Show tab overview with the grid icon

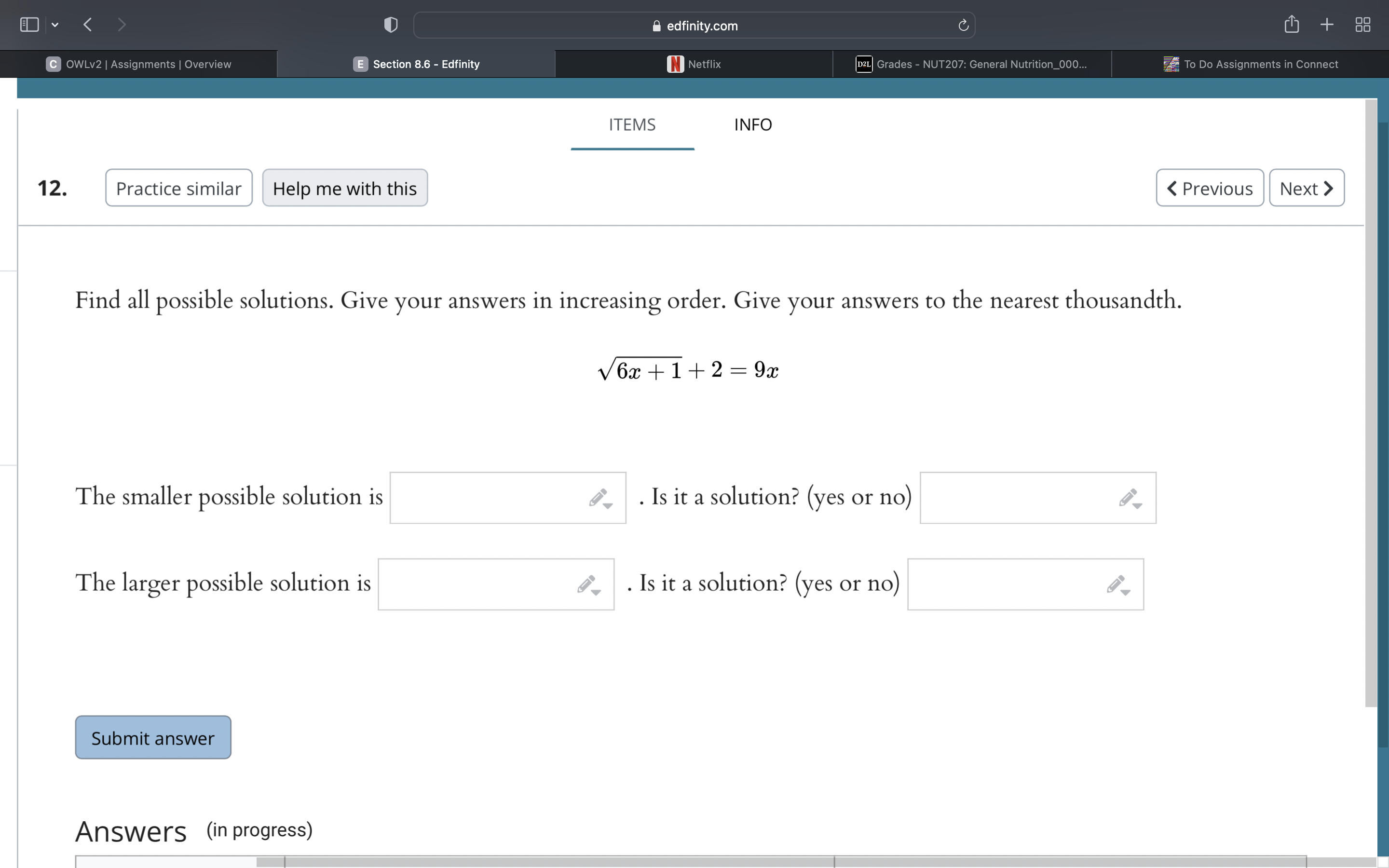[1362, 24]
